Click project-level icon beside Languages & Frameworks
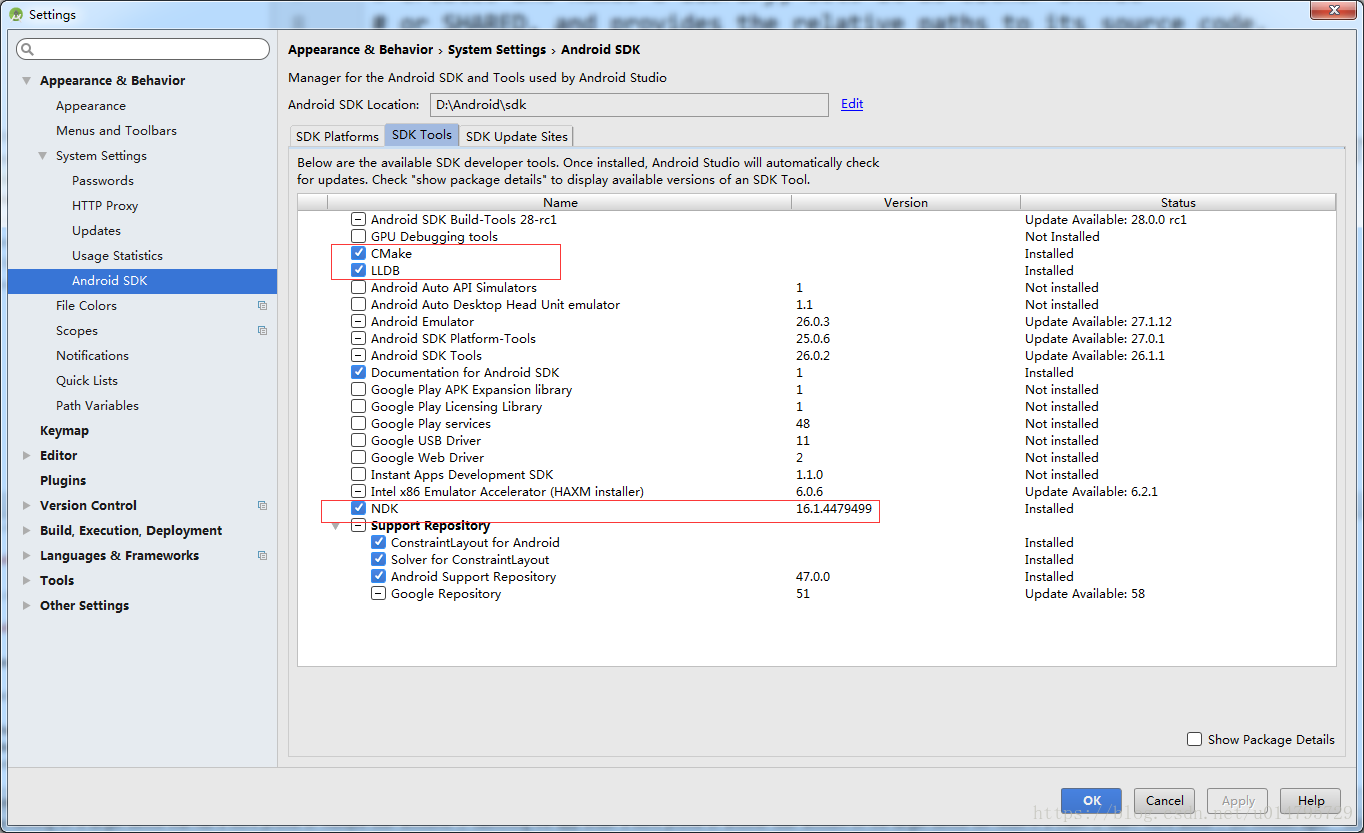 point(262,556)
